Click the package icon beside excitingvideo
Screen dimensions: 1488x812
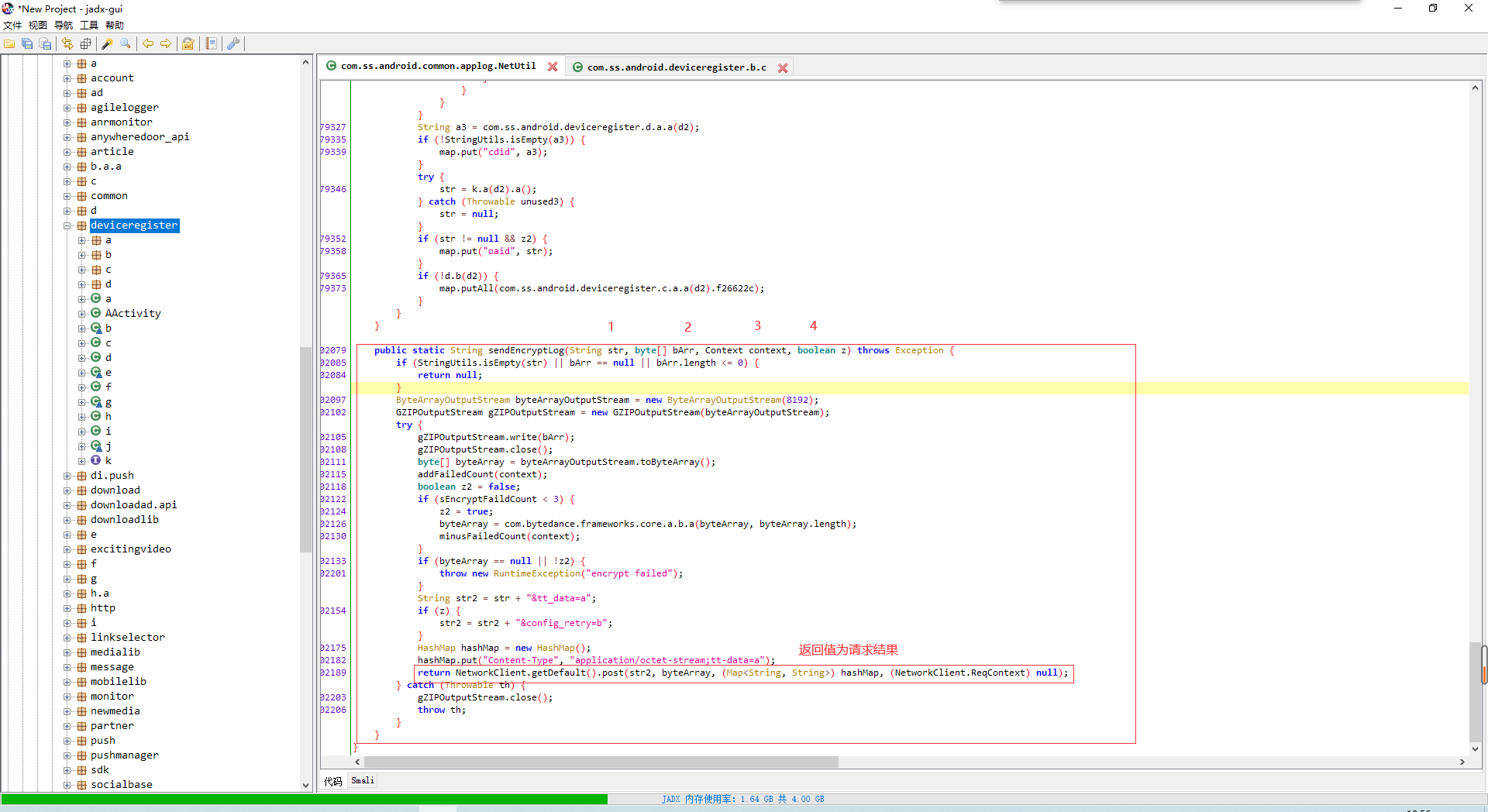pos(81,549)
